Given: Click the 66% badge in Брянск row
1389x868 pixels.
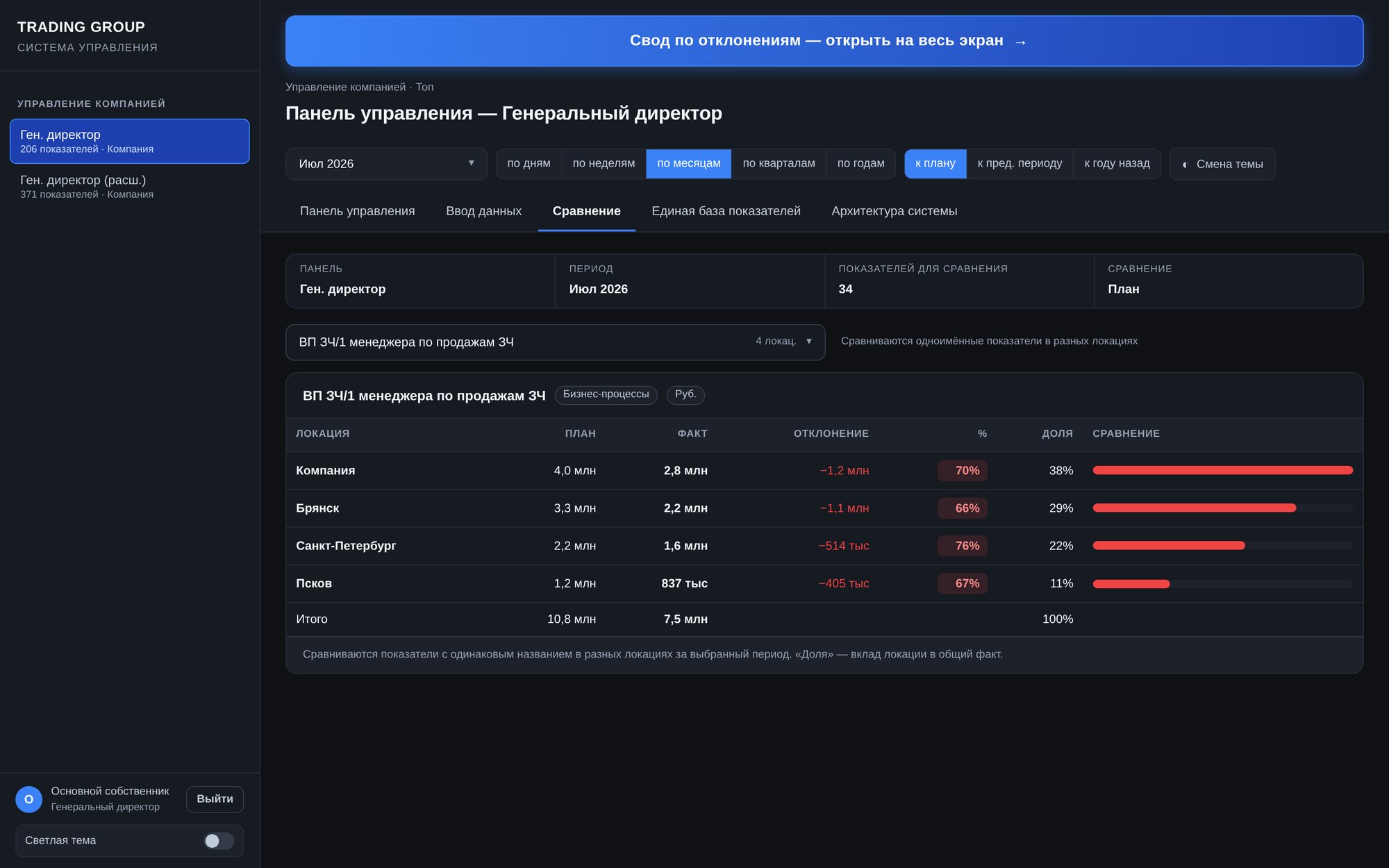Looking at the screenshot, I should [963, 508].
